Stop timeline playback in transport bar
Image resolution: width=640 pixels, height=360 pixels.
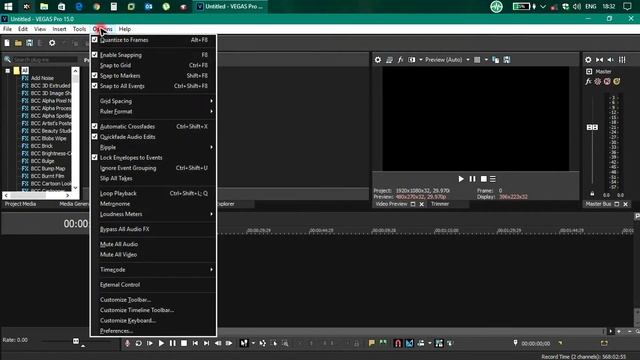click(184, 343)
